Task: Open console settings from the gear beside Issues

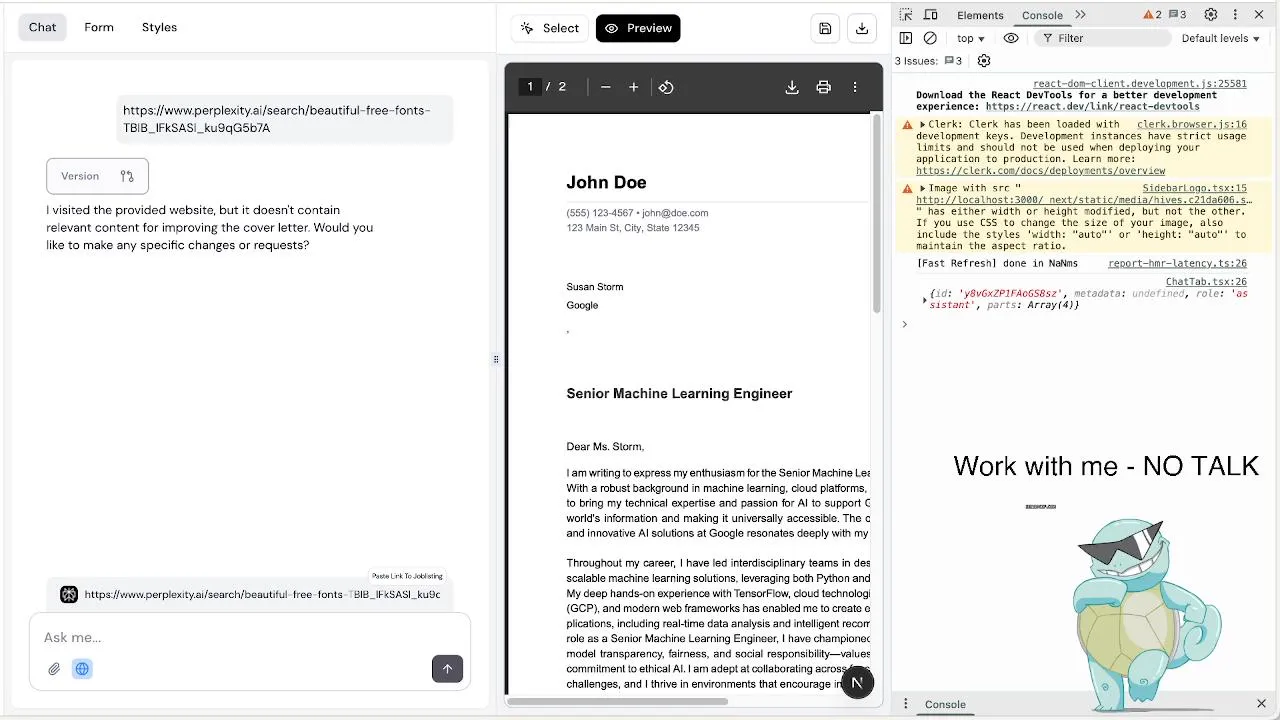Action: pos(984,61)
